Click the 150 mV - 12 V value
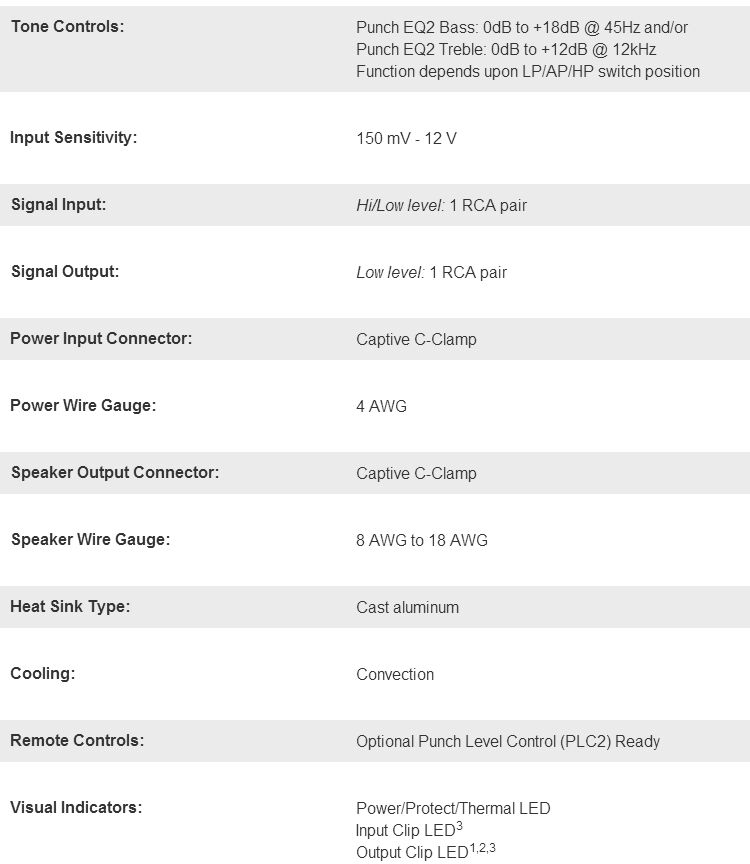750x864 pixels. pos(406,138)
